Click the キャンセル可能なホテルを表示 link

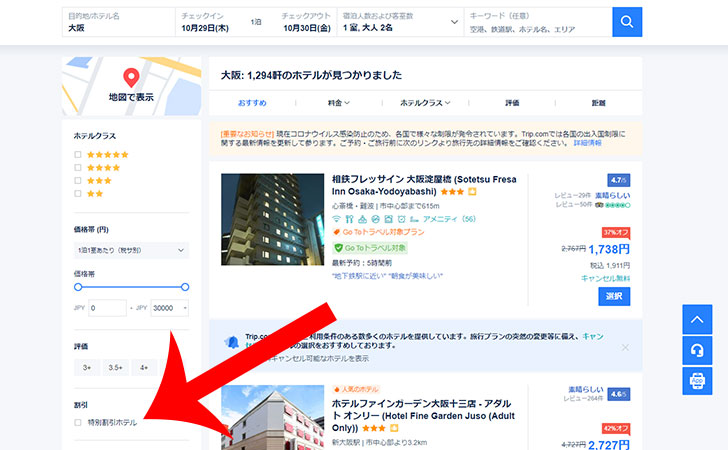tap(319, 359)
